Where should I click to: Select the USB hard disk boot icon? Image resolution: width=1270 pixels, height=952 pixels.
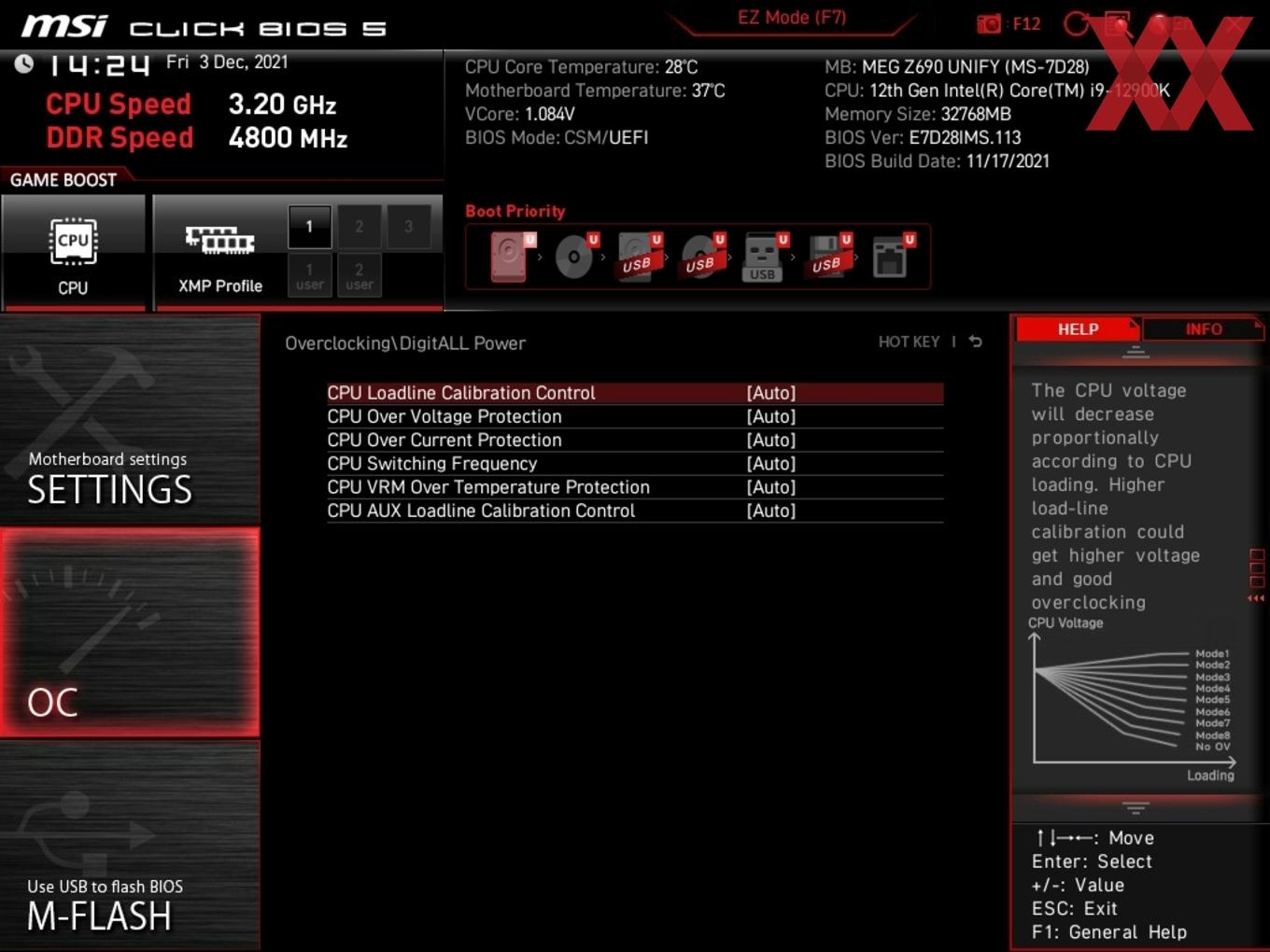[639, 257]
